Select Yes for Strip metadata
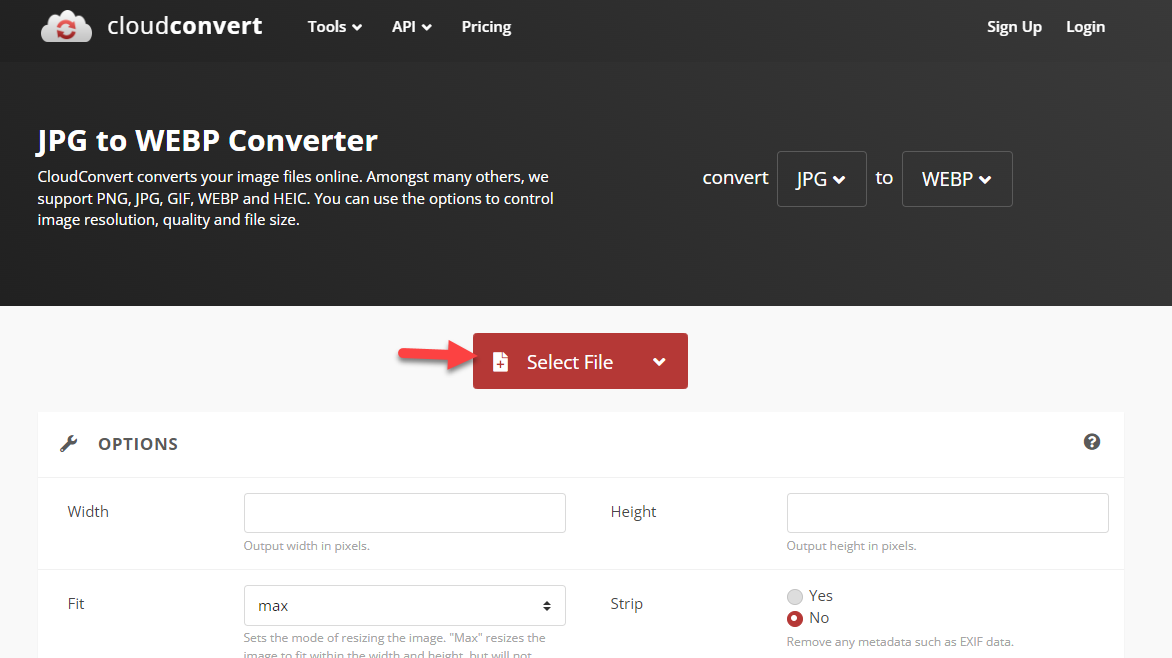 click(795, 596)
